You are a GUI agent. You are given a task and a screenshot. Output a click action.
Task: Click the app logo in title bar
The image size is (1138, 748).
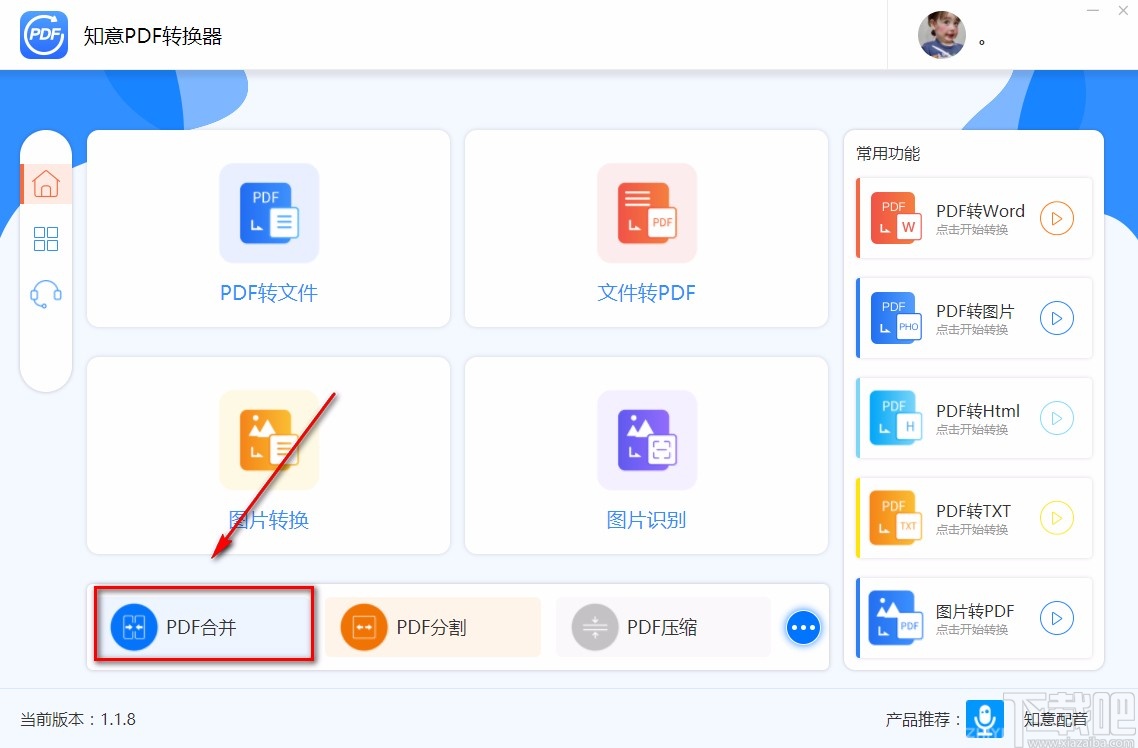44,35
